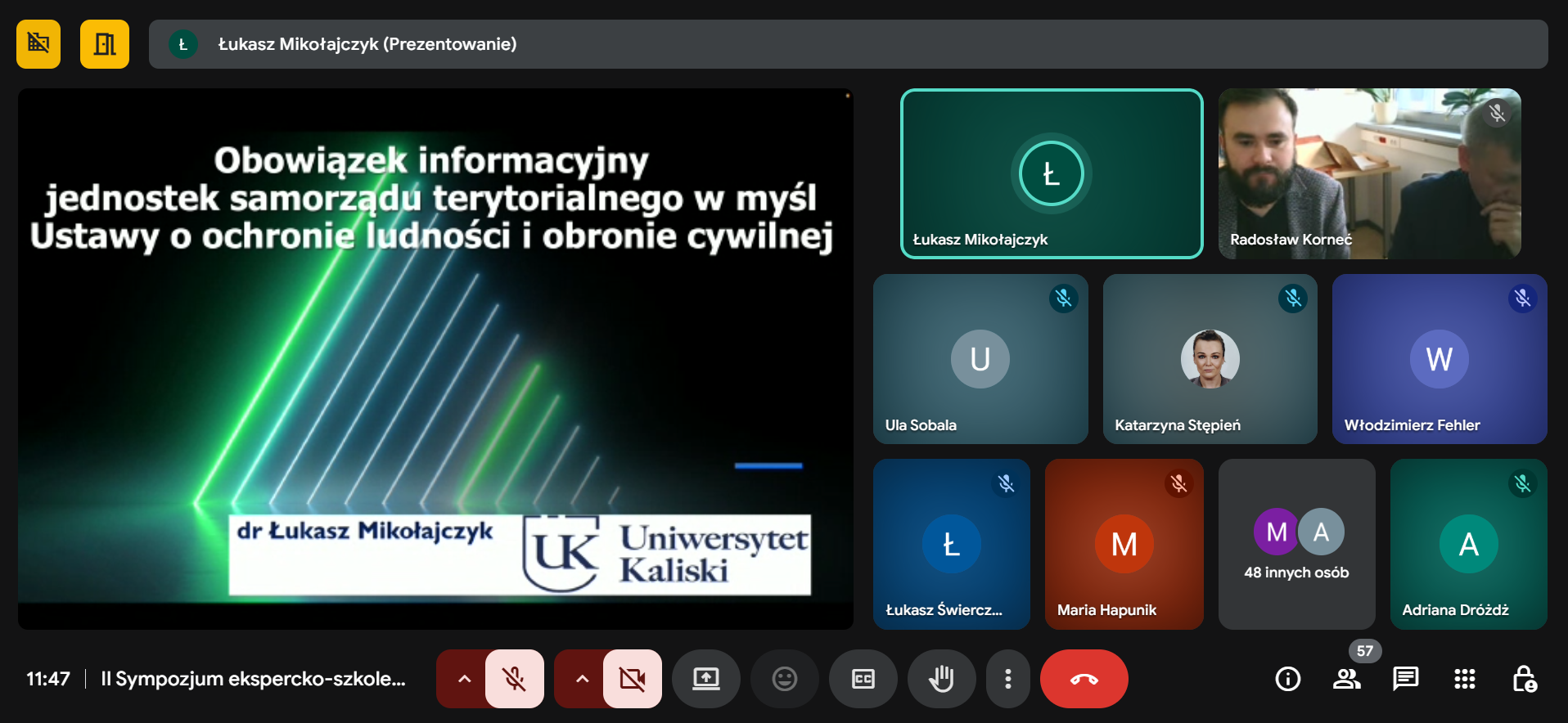
Task: Toggle the microphone mute button
Action: (x=514, y=679)
